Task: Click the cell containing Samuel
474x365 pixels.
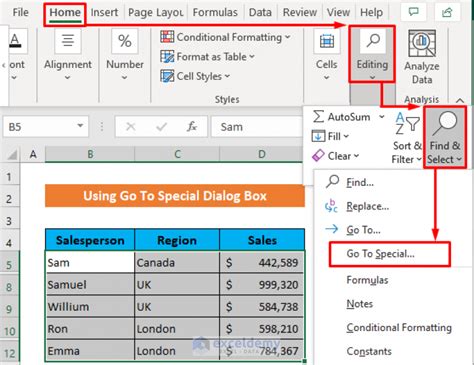Action: point(90,285)
